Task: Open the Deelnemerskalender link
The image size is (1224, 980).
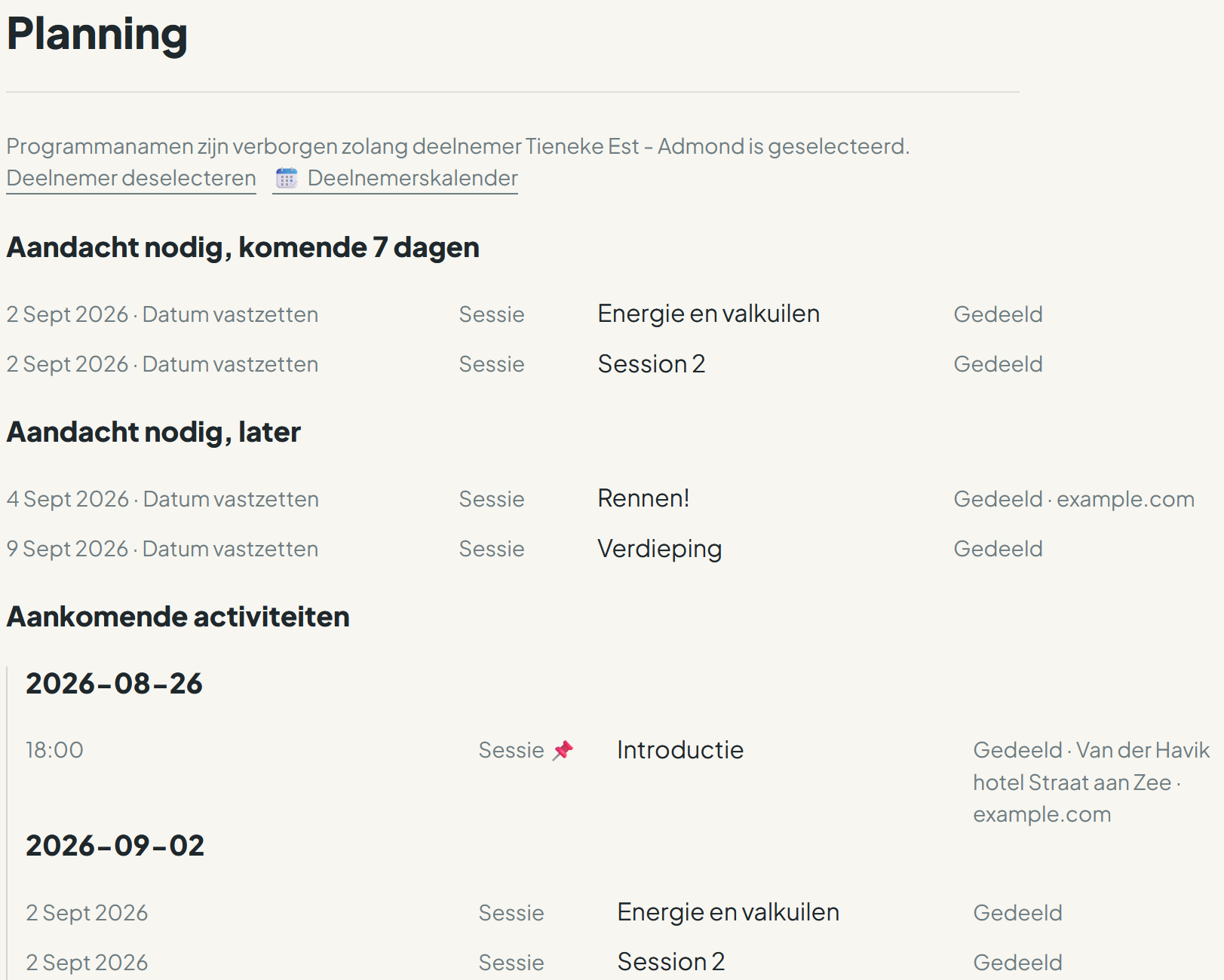Action: point(413,178)
